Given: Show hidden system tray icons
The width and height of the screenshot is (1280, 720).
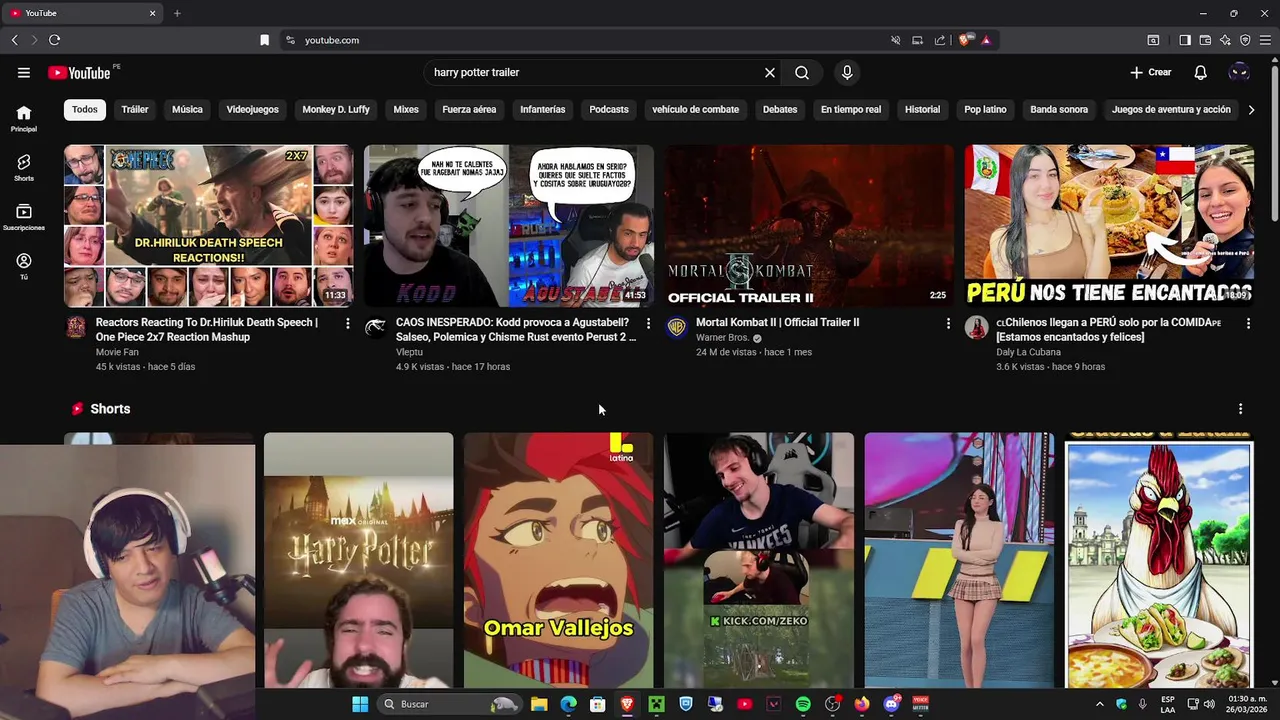Looking at the screenshot, I should [1100, 704].
